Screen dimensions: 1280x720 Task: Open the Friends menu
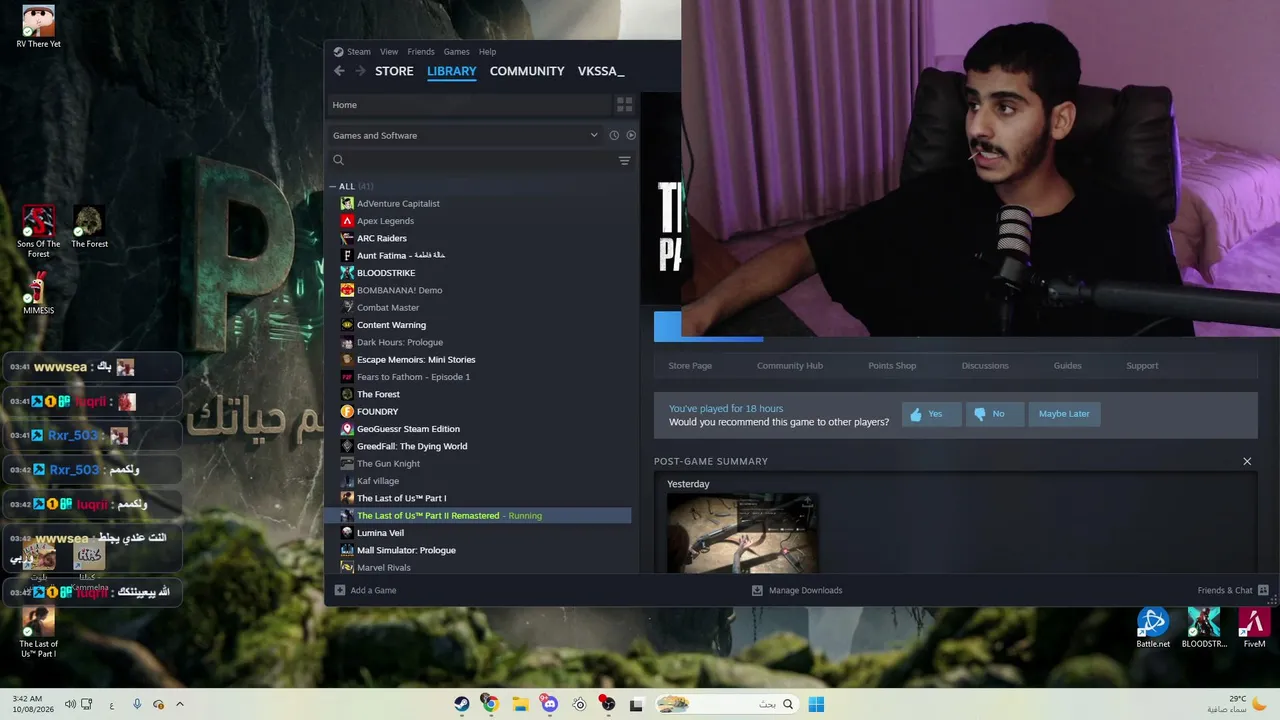point(421,52)
